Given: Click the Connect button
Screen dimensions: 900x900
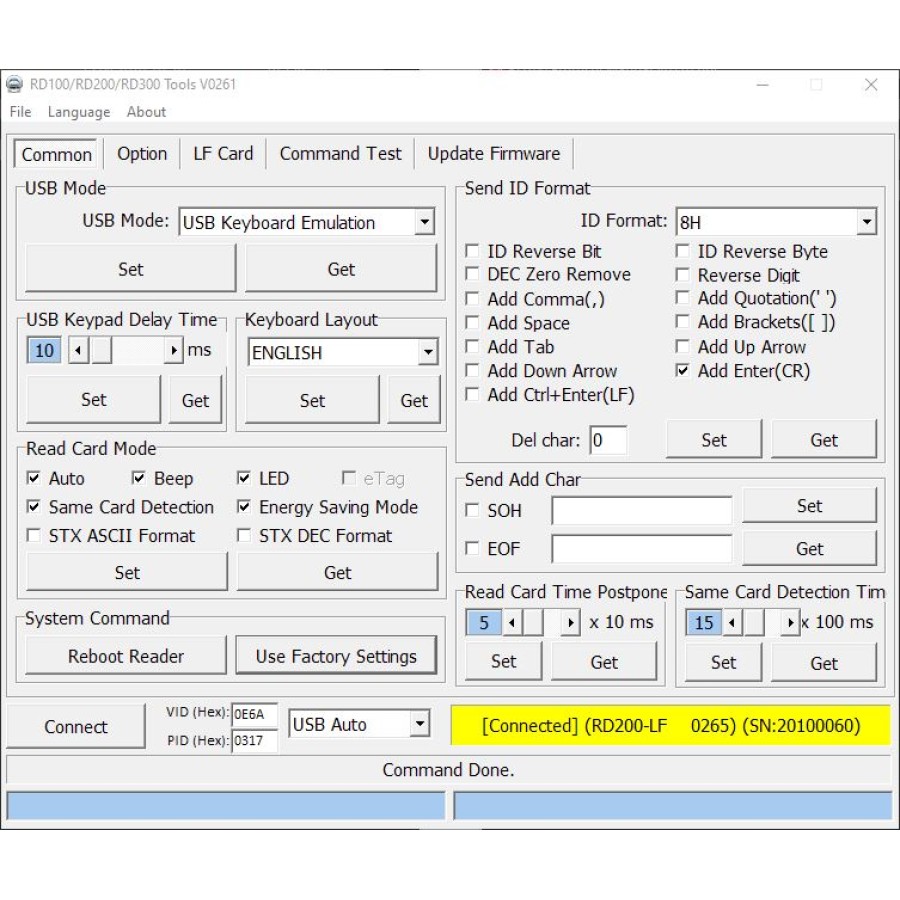Looking at the screenshot, I should (x=76, y=727).
